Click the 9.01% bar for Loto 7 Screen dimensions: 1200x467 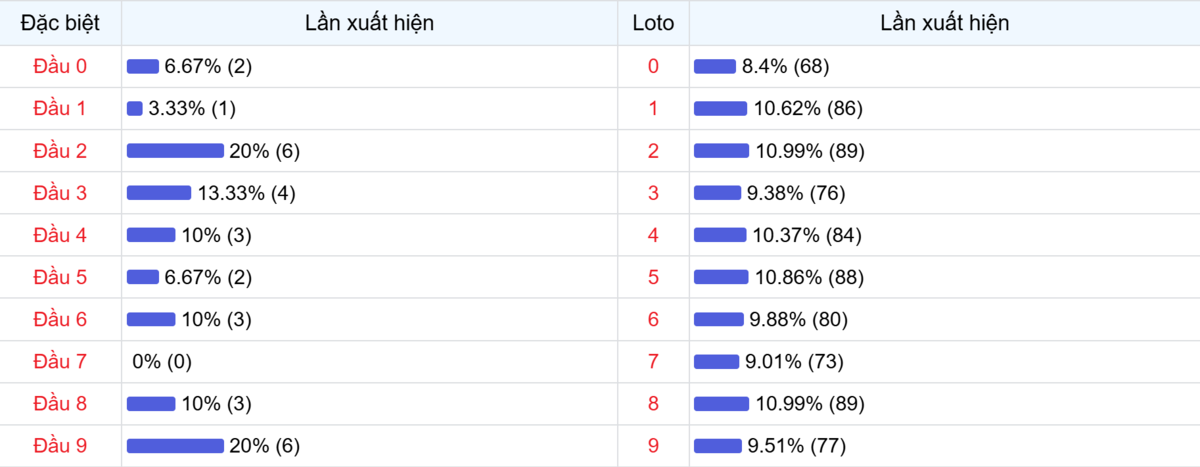(716, 361)
